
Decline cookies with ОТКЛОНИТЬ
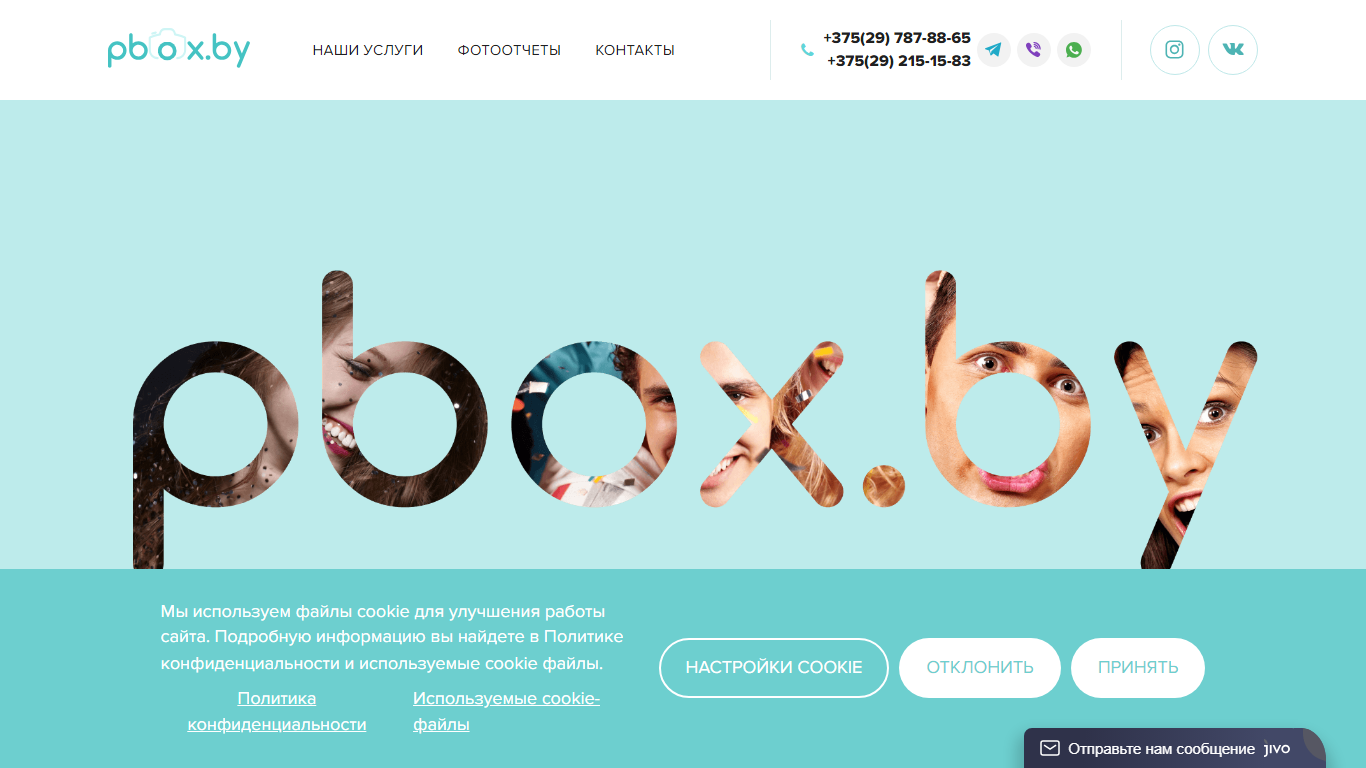980,668
